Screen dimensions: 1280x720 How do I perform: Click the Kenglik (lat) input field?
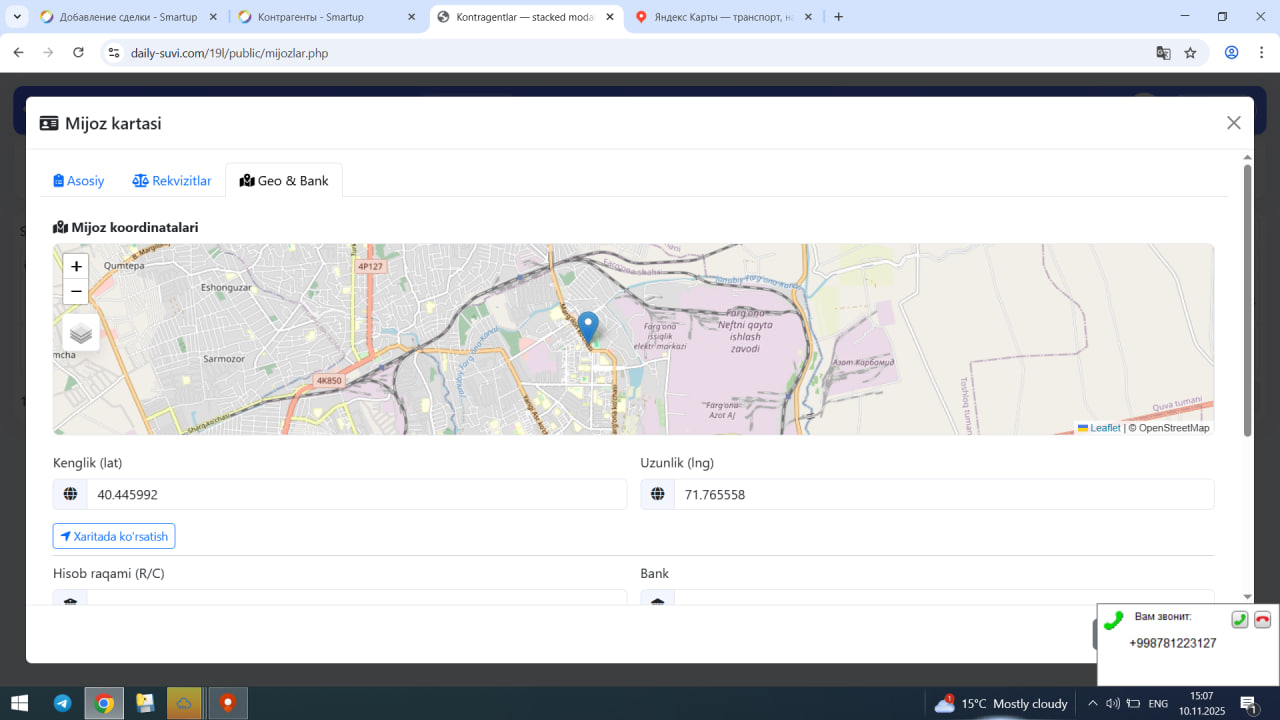(x=355, y=494)
